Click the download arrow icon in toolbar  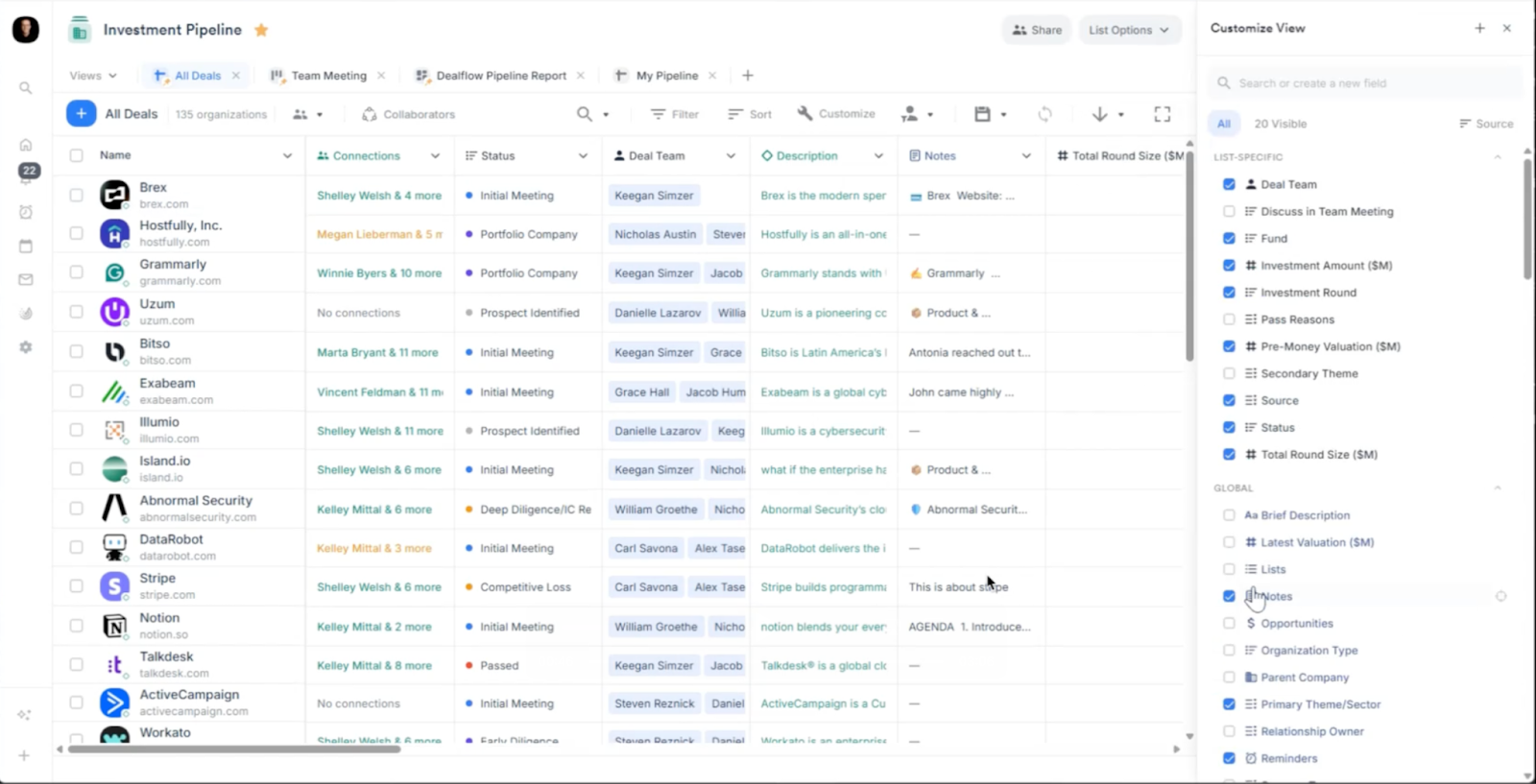point(1100,114)
